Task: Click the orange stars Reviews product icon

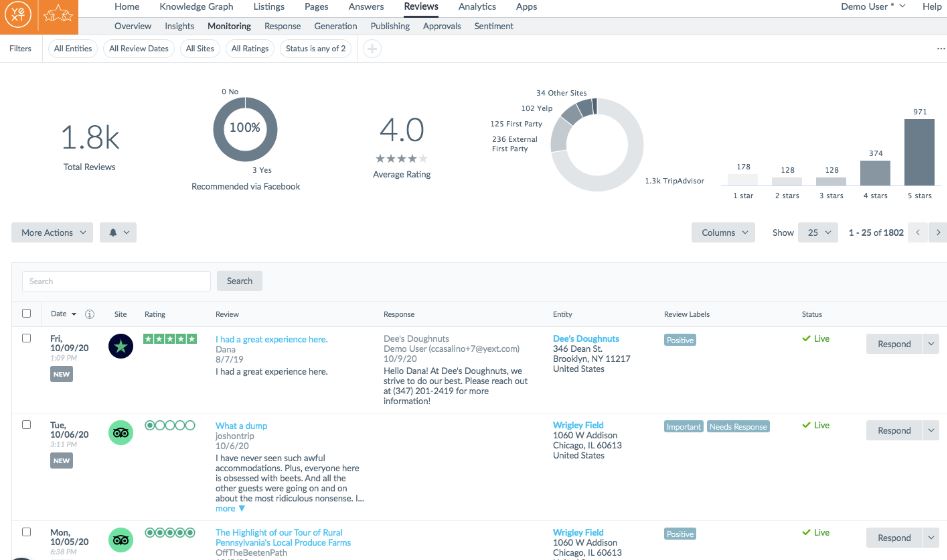Action: (x=59, y=14)
